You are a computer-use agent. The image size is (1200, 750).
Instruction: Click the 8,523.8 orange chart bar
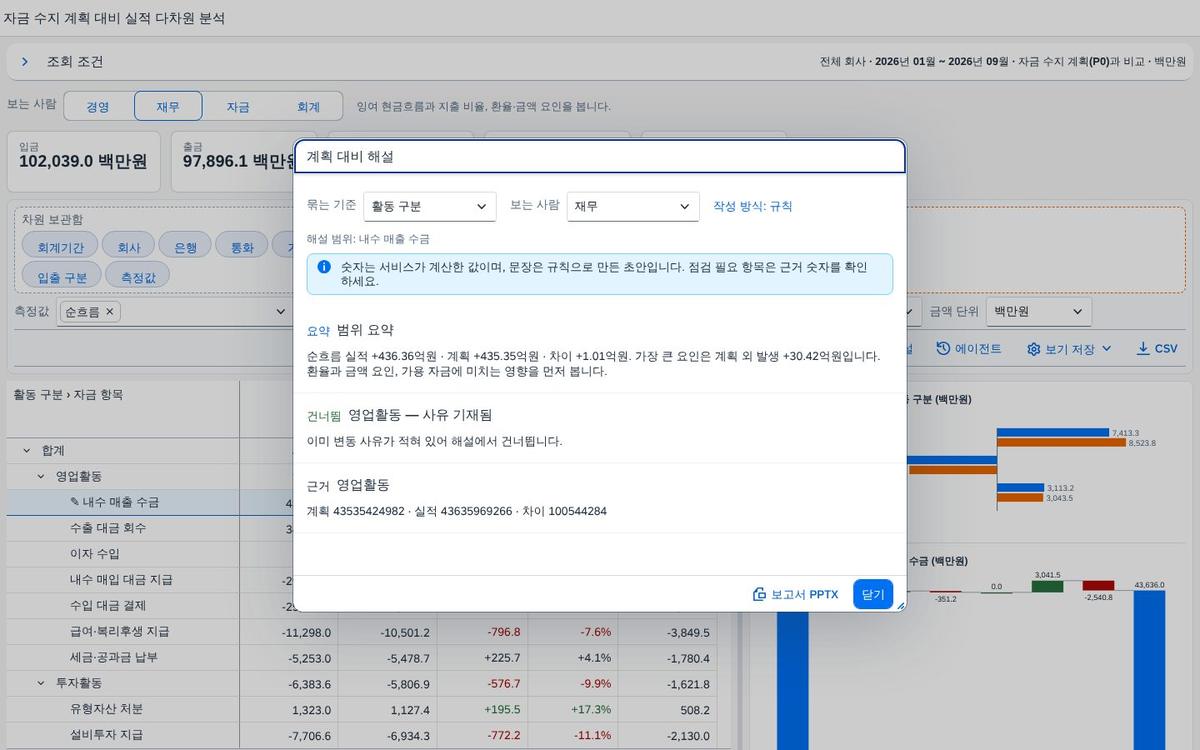(x=1061, y=442)
